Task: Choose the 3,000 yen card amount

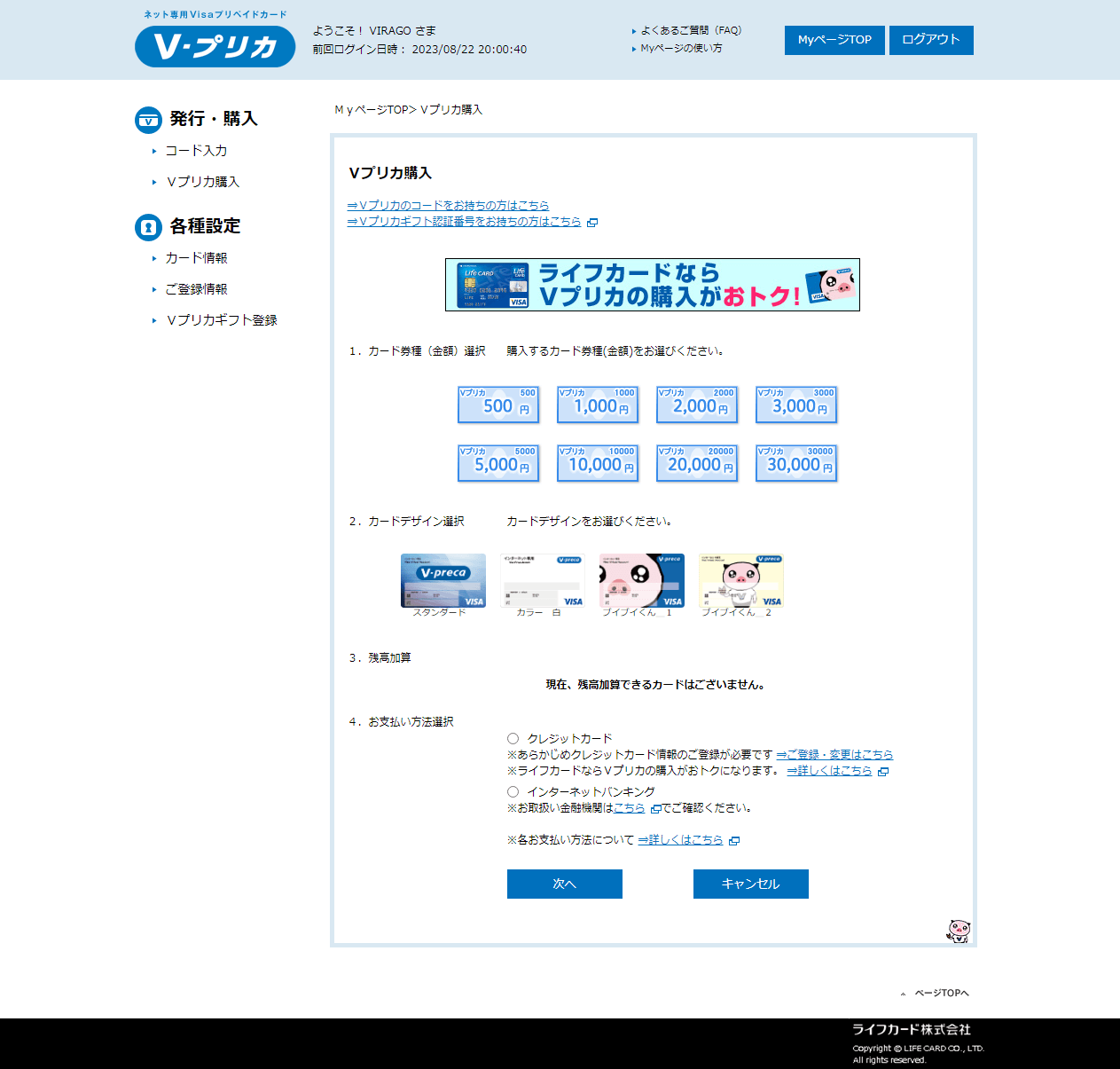Action: (x=795, y=405)
